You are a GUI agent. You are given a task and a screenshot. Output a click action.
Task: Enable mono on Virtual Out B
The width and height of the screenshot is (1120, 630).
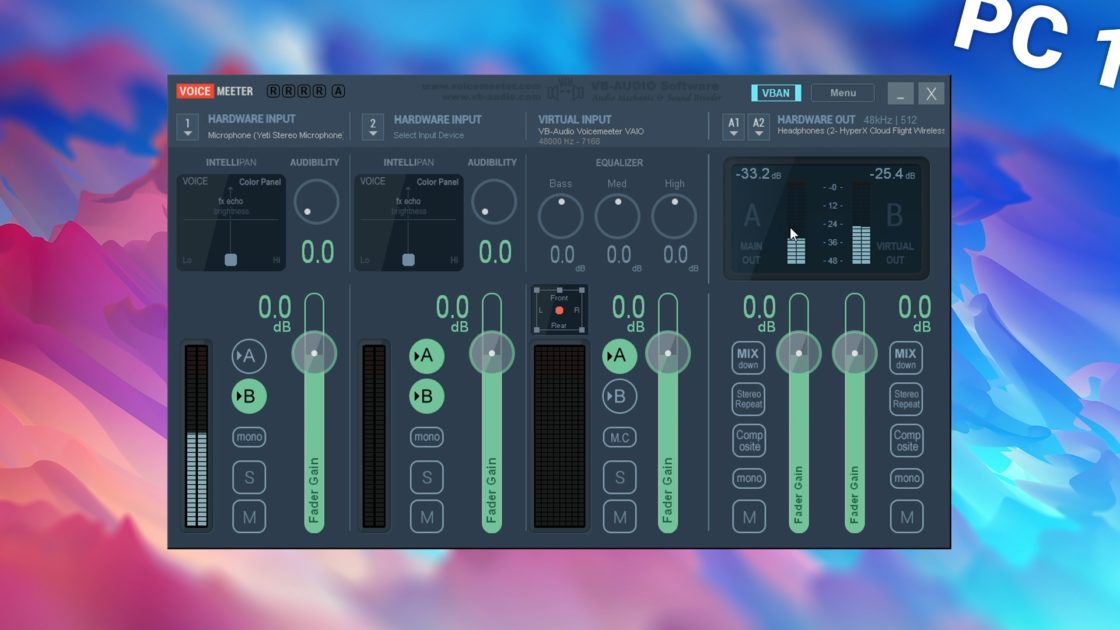(x=906, y=478)
